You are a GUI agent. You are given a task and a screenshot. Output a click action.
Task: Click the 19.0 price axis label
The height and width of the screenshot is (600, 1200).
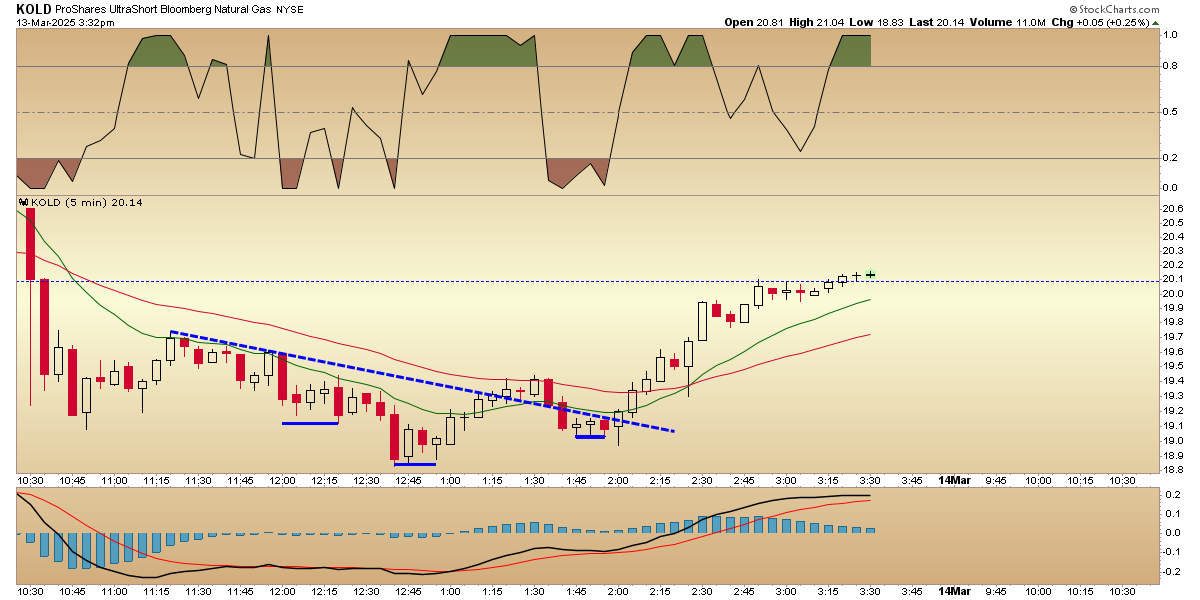coord(1175,440)
